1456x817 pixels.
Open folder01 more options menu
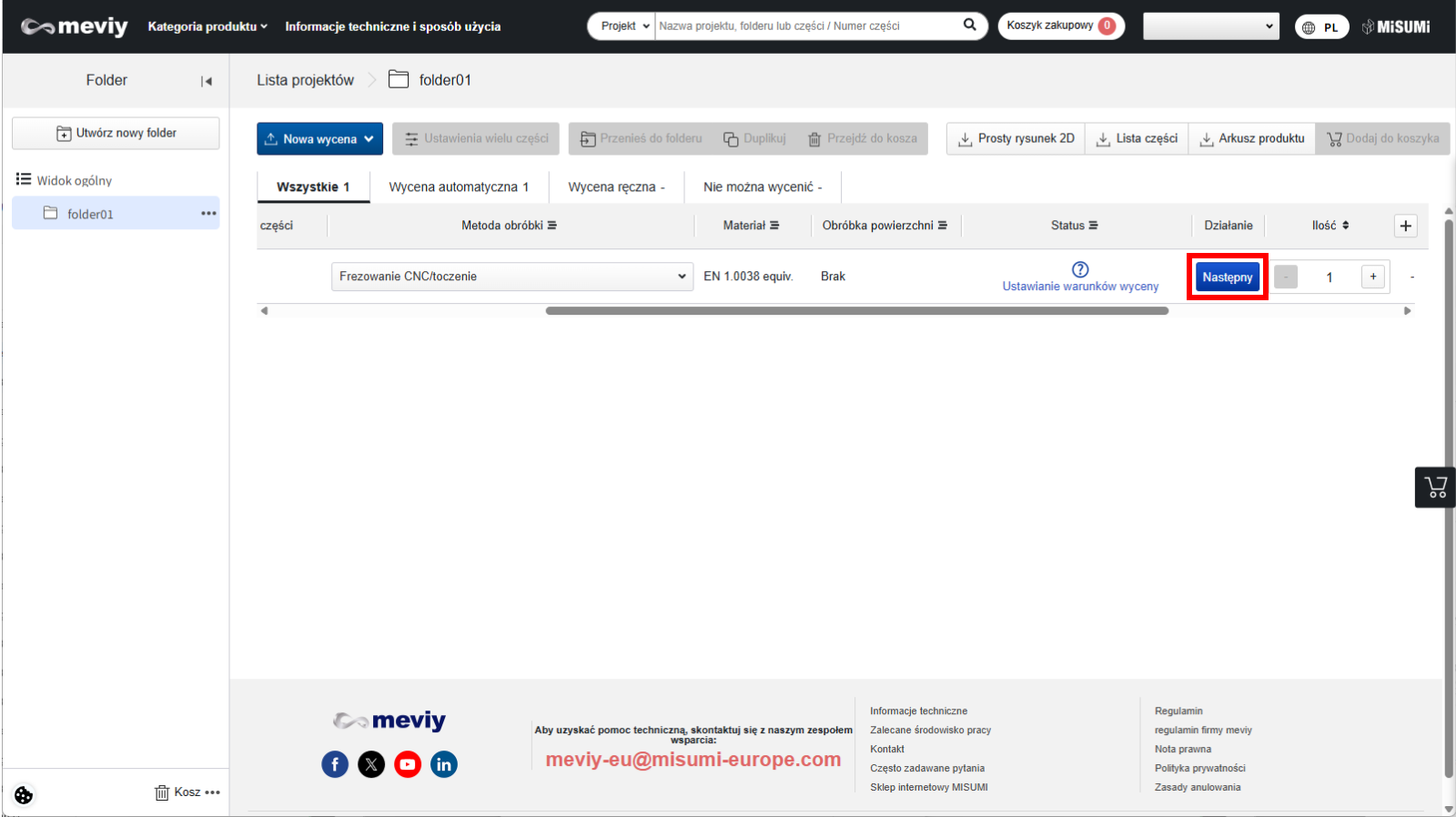pyautogui.click(x=208, y=214)
